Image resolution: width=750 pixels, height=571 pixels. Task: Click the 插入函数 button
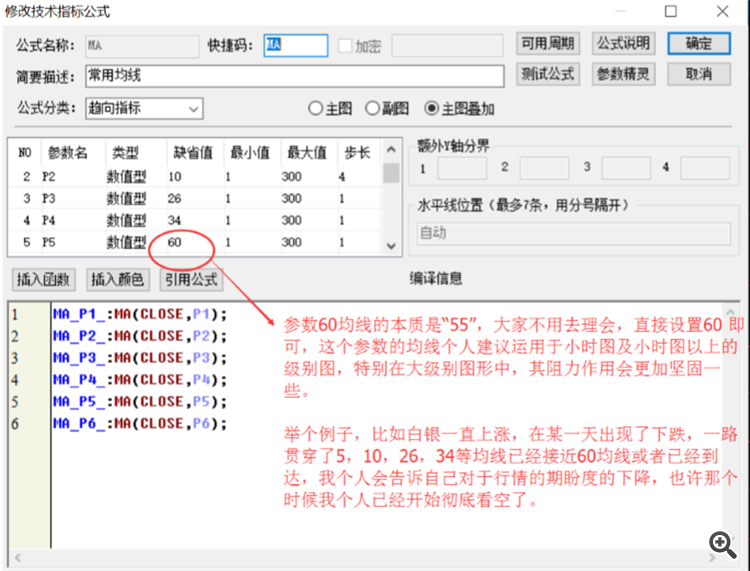[x=44, y=280]
